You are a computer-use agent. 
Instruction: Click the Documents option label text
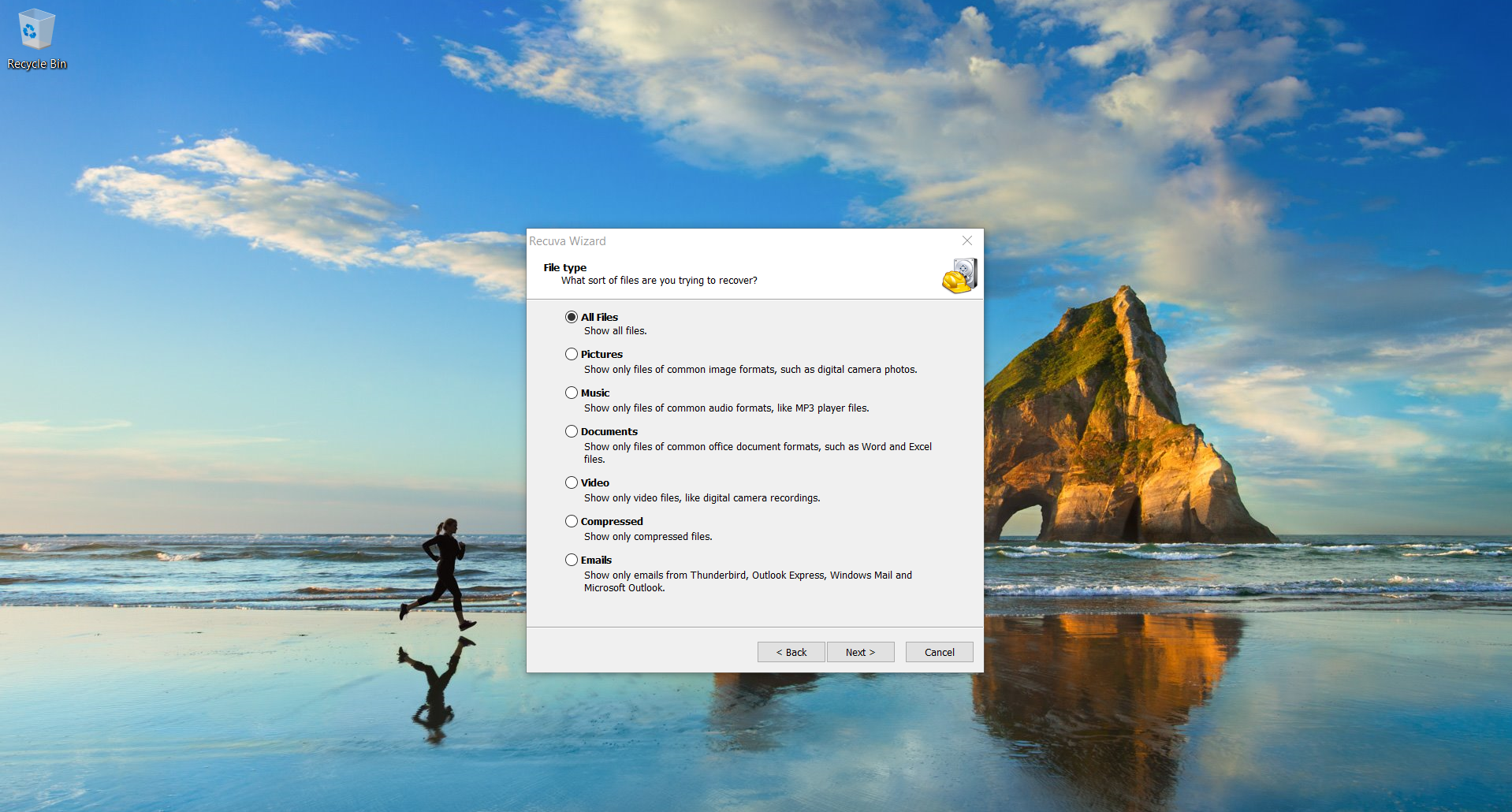pos(609,431)
